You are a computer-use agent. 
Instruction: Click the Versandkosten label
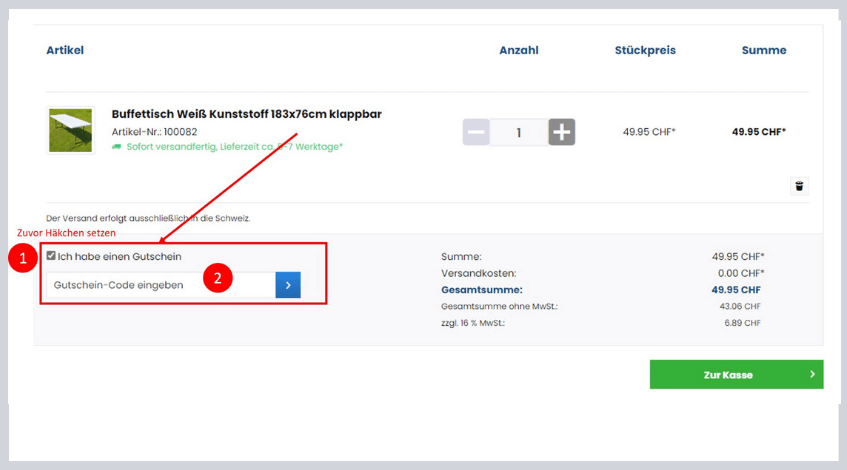[478, 273]
